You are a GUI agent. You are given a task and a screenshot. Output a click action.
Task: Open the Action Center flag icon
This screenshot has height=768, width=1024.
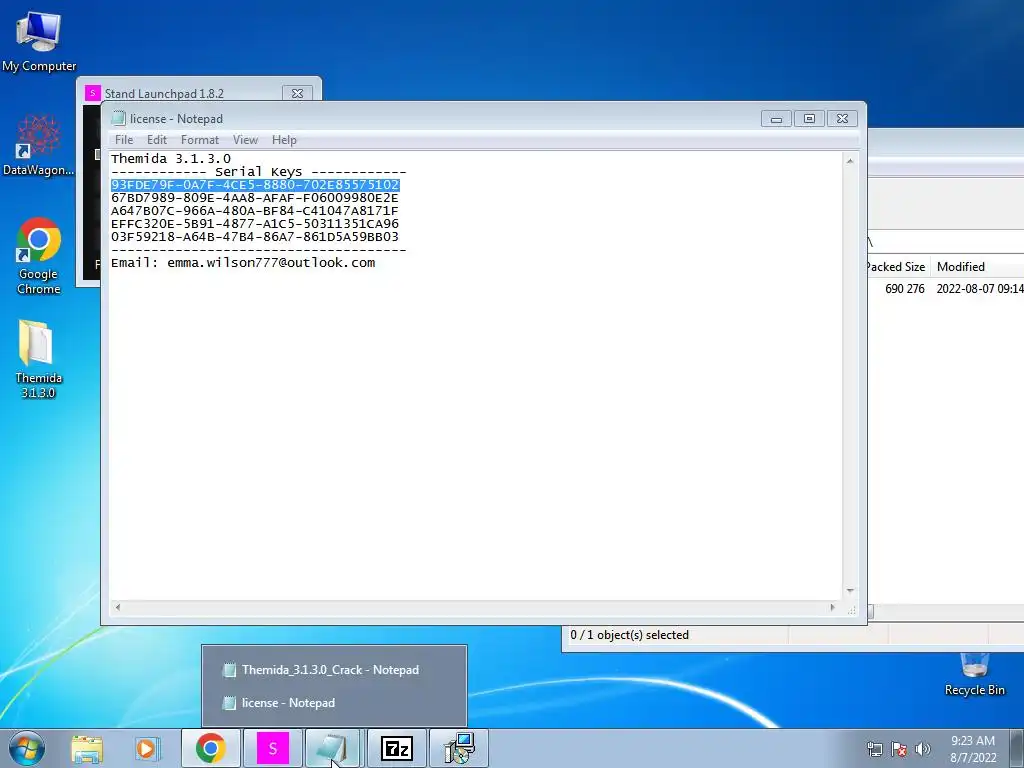[x=899, y=749]
